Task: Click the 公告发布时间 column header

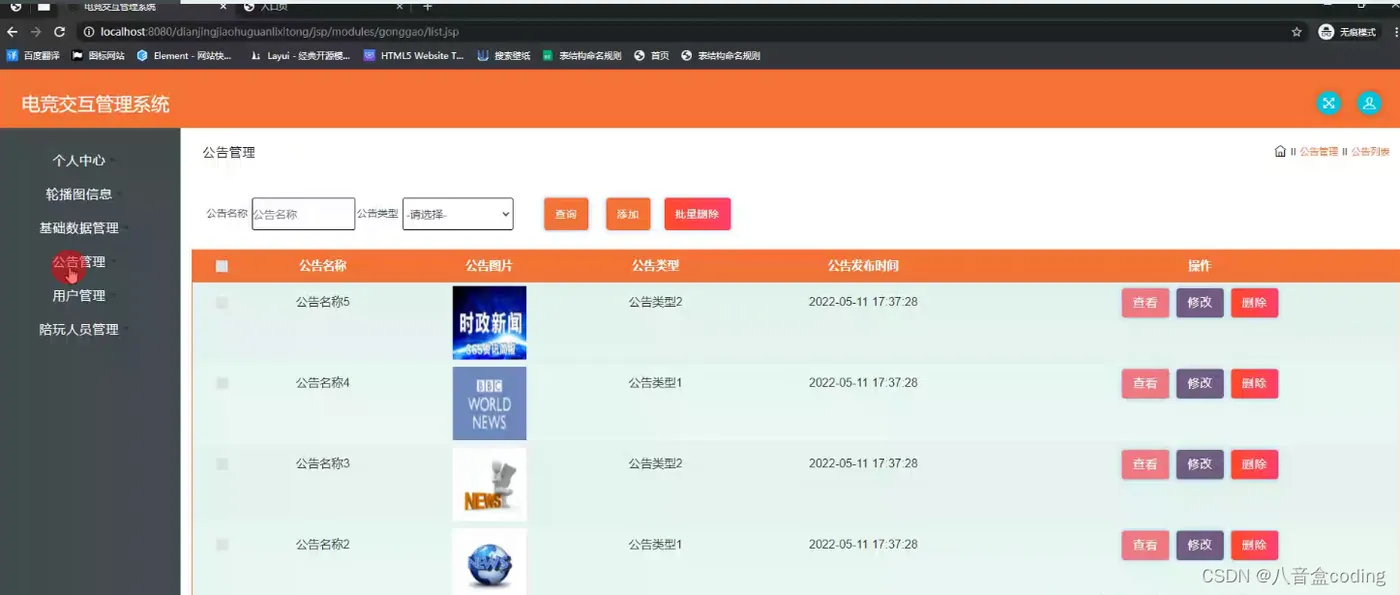Action: 863,266
